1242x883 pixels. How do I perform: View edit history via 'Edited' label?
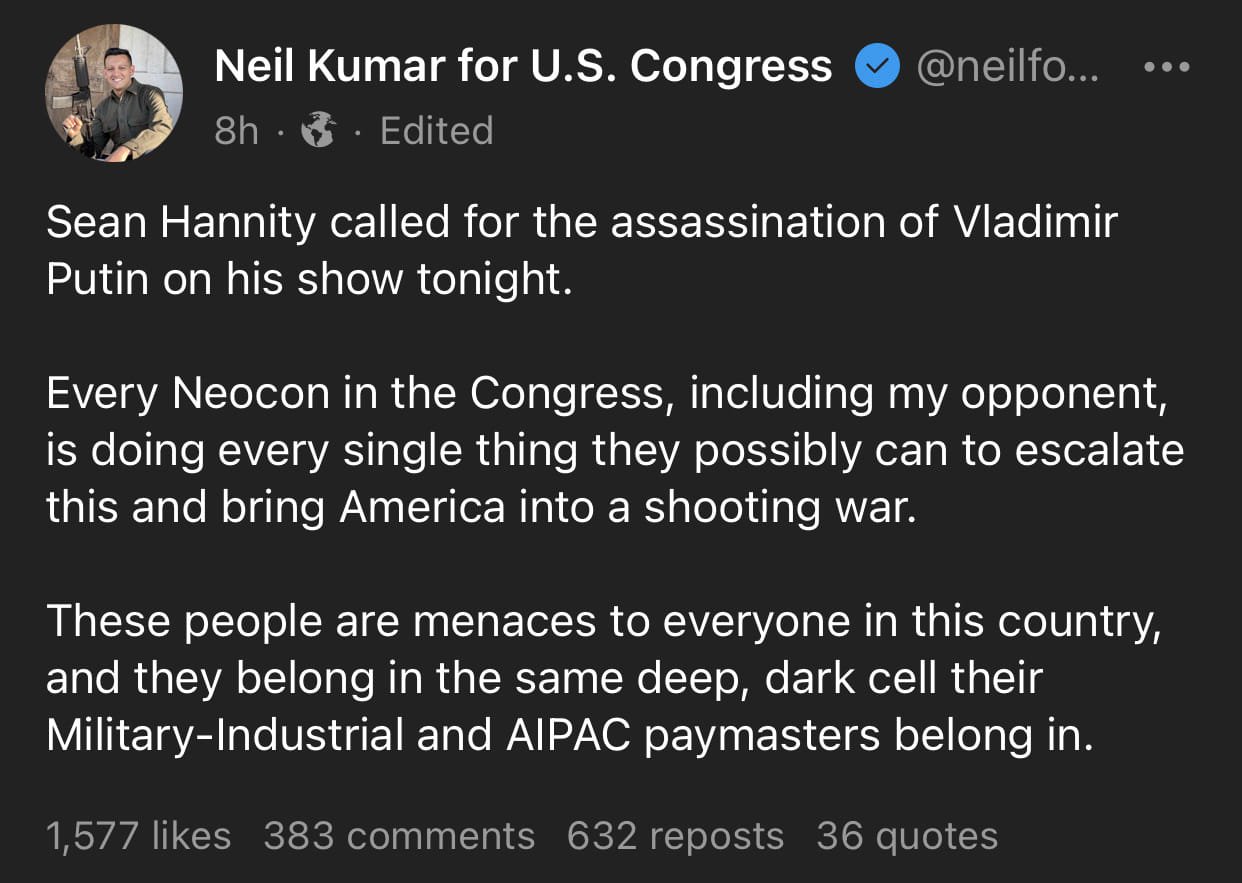coord(437,131)
